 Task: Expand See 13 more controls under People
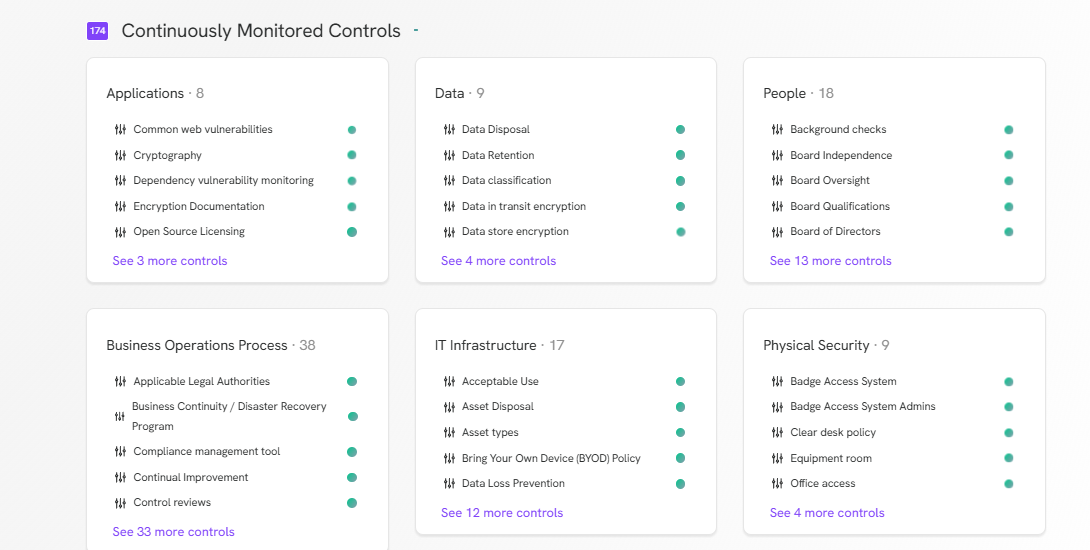coord(831,261)
